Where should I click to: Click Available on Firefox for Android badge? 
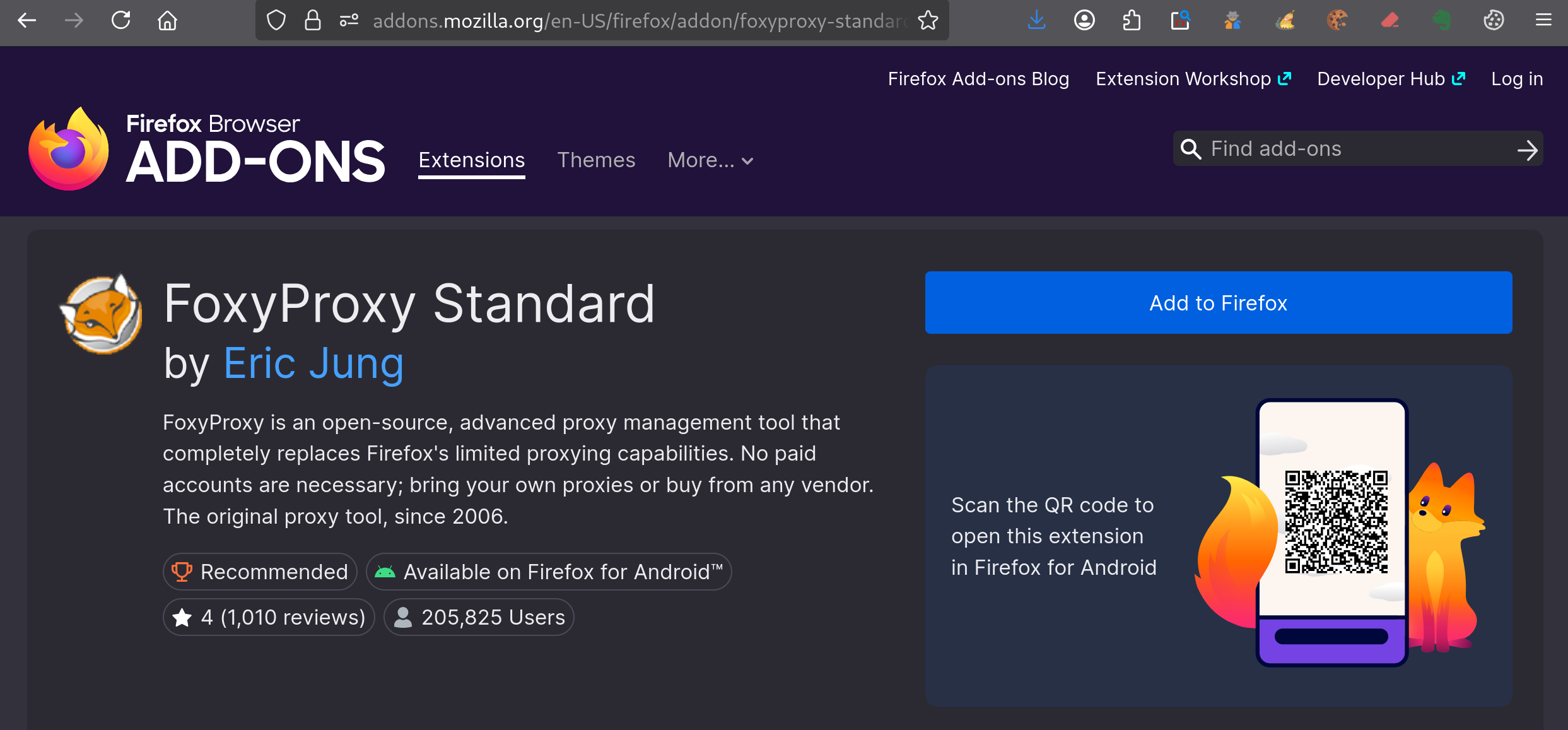[x=549, y=572]
